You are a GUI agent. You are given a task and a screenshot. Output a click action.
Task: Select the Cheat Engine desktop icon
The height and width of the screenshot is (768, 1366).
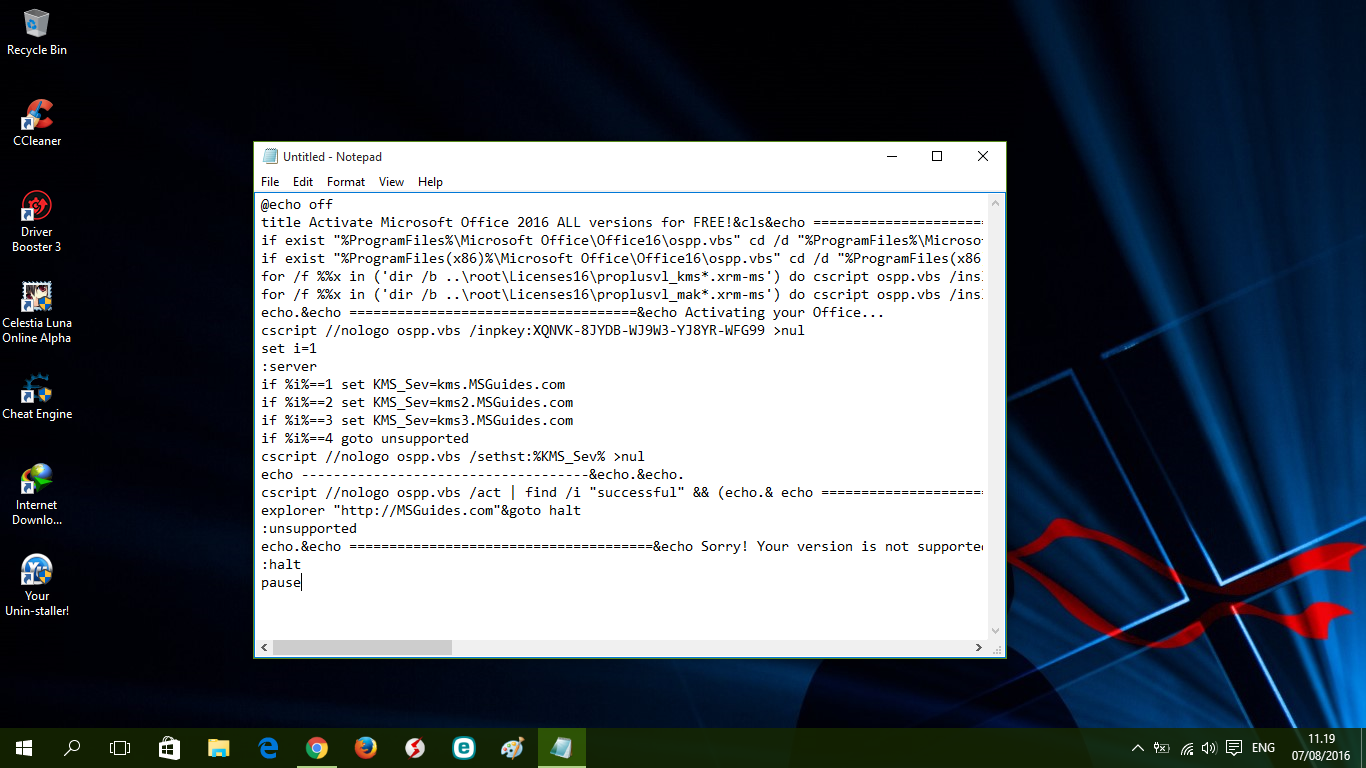pyautogui.click(x=37, y=396)
